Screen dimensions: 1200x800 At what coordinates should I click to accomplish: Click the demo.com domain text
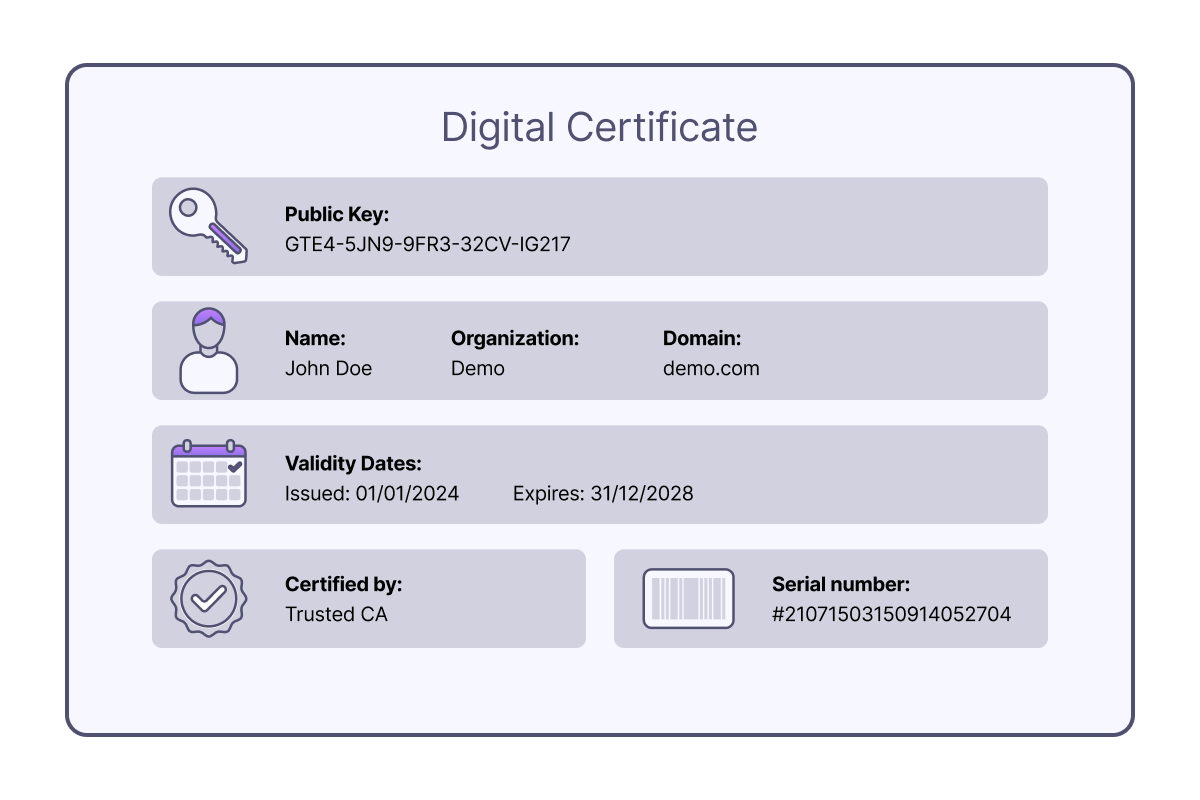[x=711, y=368]
